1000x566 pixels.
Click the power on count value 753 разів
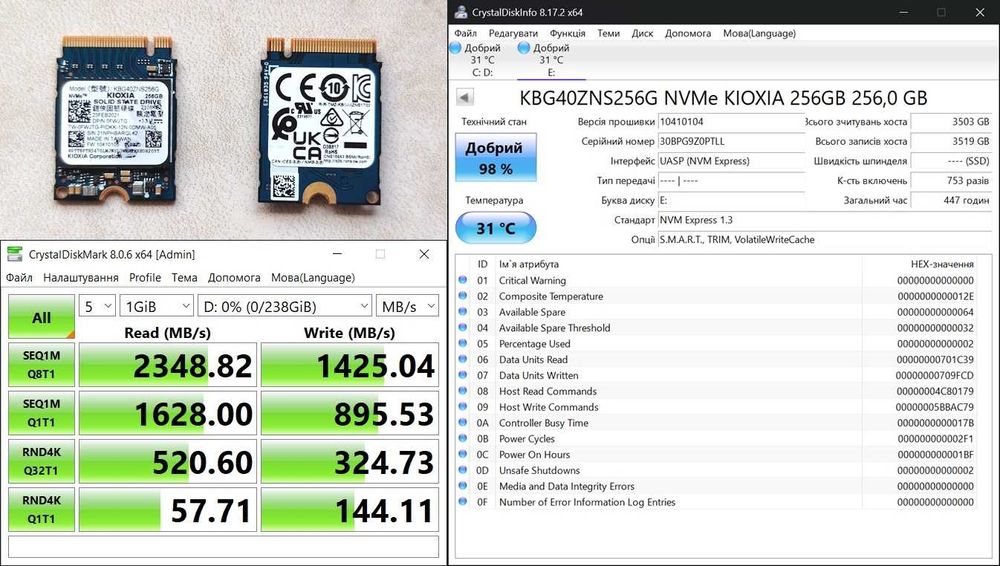click(x=951, y=181)
